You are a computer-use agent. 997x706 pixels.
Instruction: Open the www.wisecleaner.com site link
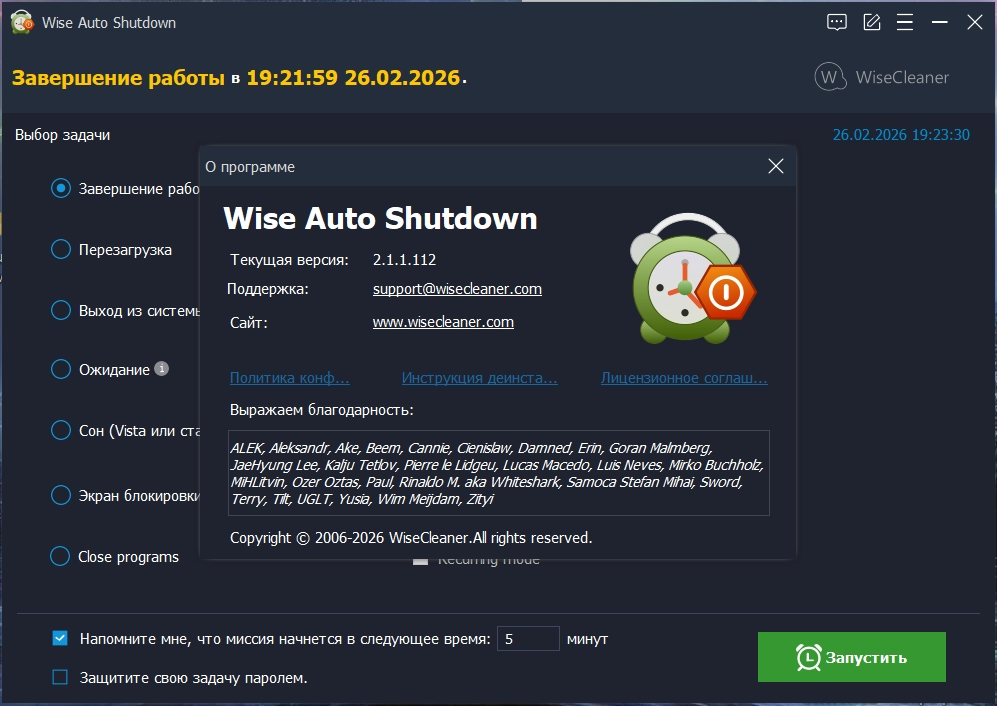[443, 322]
